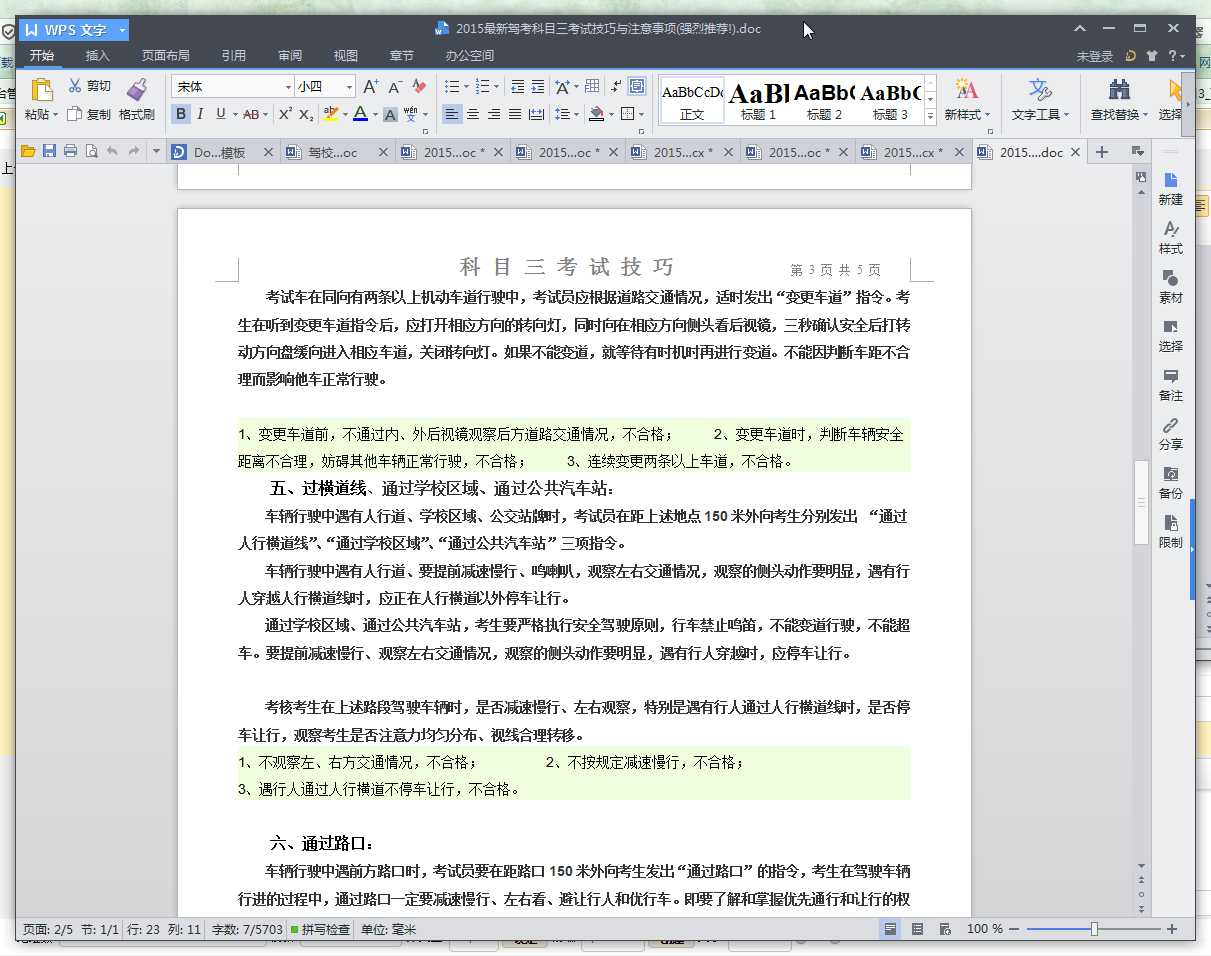Toggle Italic formatting
Screen dimensions: 1211x956
click(x=200, y=114)
